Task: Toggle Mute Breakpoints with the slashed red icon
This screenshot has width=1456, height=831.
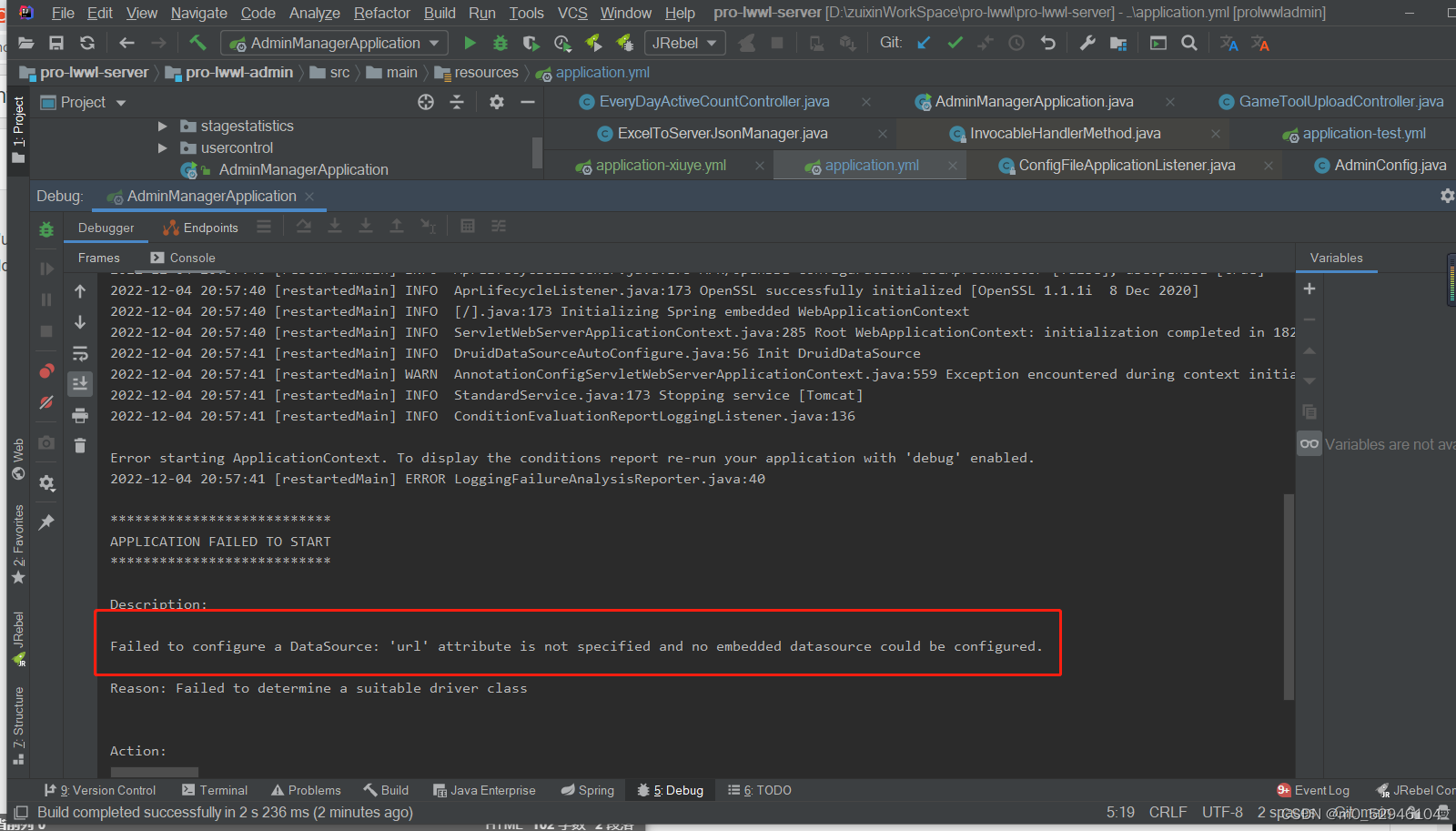Action: [45, 402]
